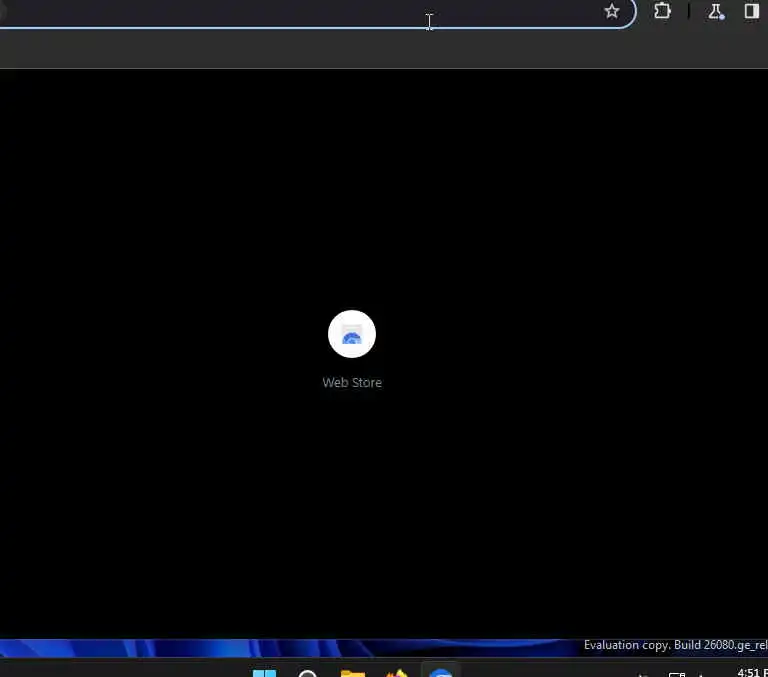The height and width of the screenshot is (677, 768).
Task: Open the taskbar clock showing 4:51
Action: 752,673
